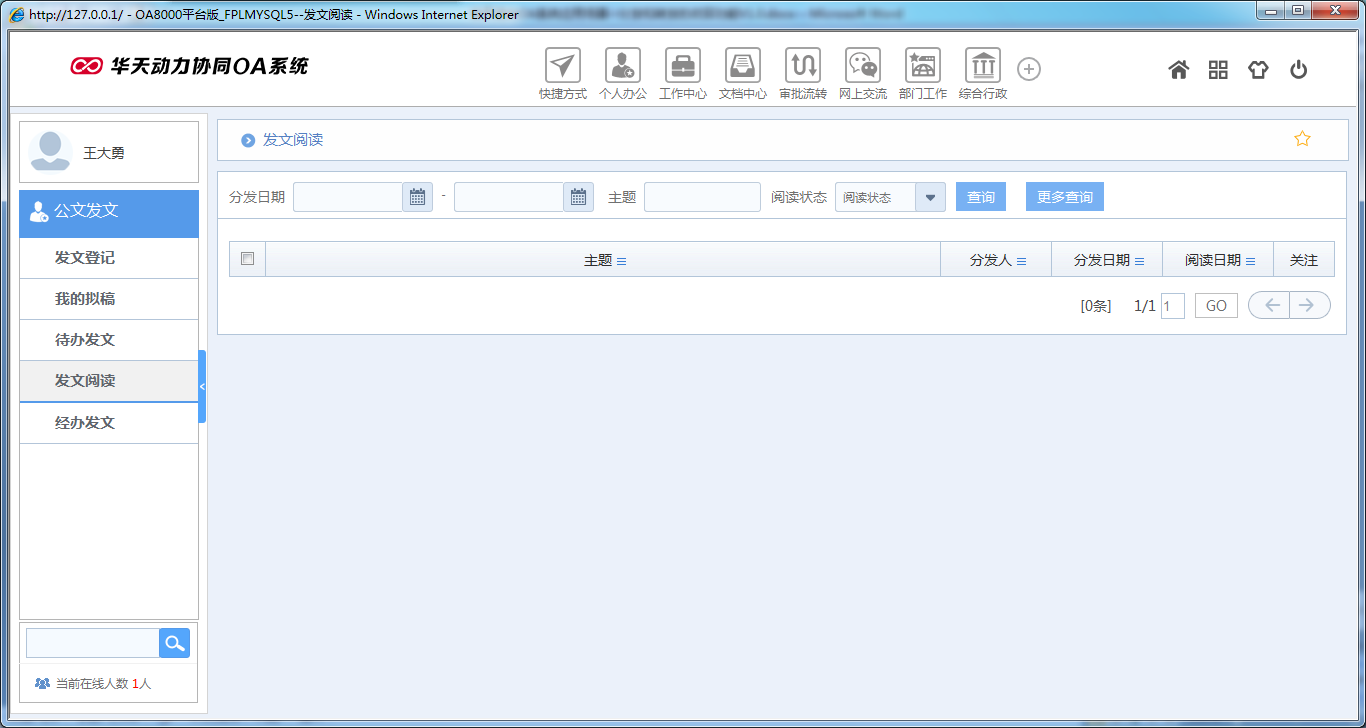Open 文档中心 from the top toolbar
The height and width of the screenshot is (728, 1366).
click(743, 67)
